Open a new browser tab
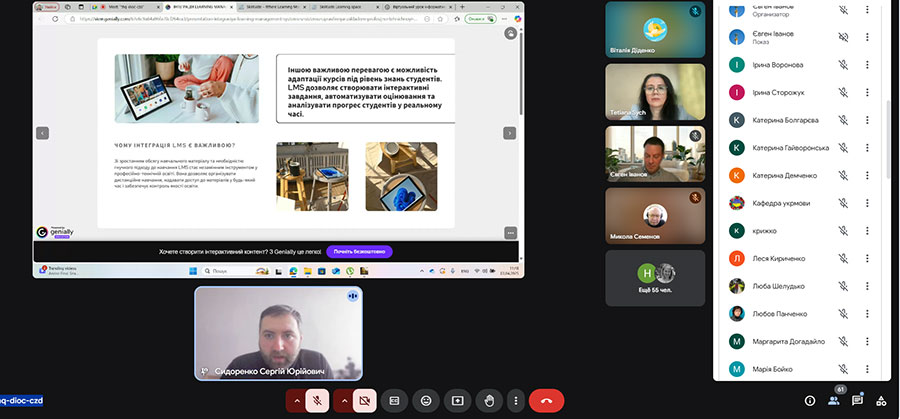 coord(463,7)
